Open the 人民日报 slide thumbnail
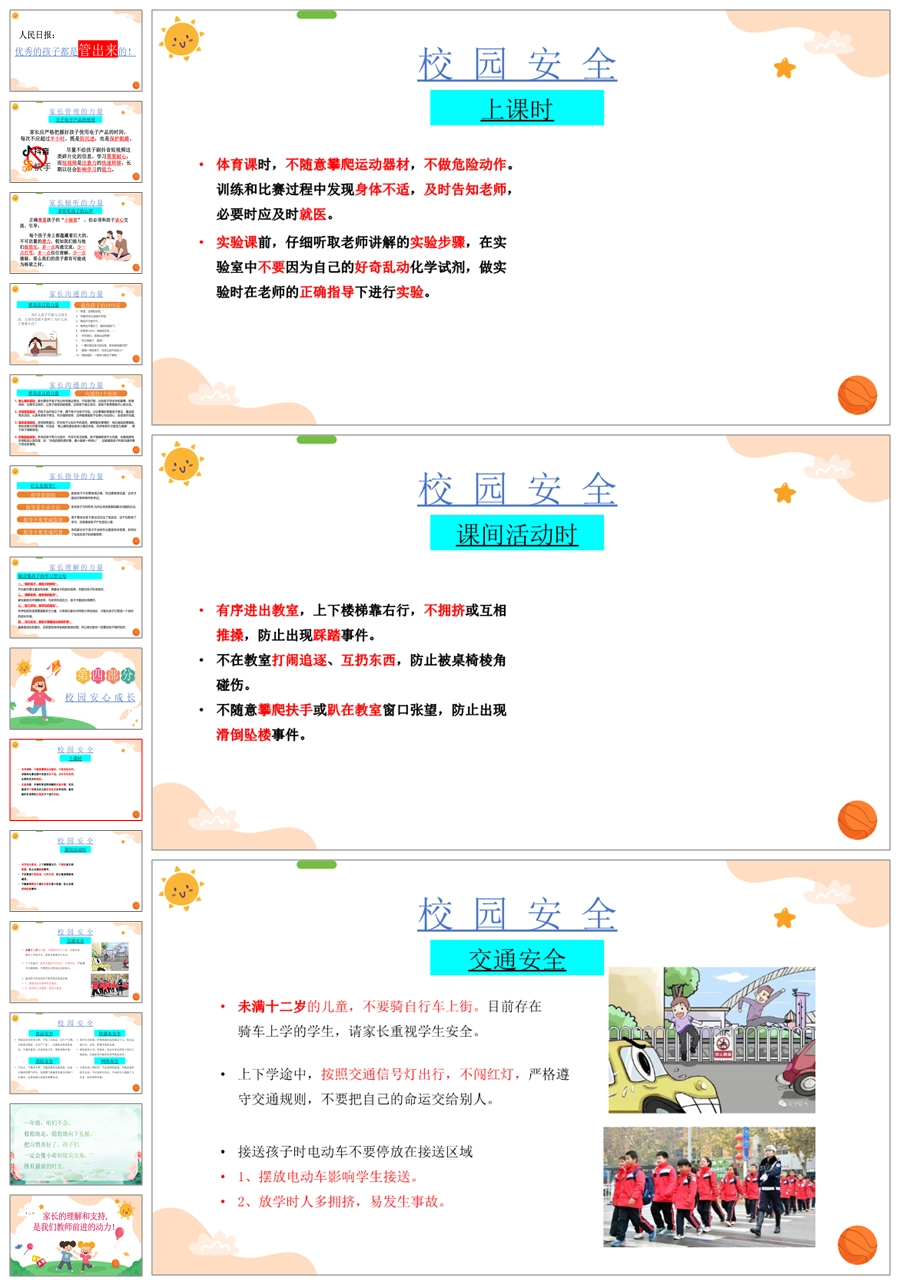This screenshot has width=900, height=1286. pos(76,51)
